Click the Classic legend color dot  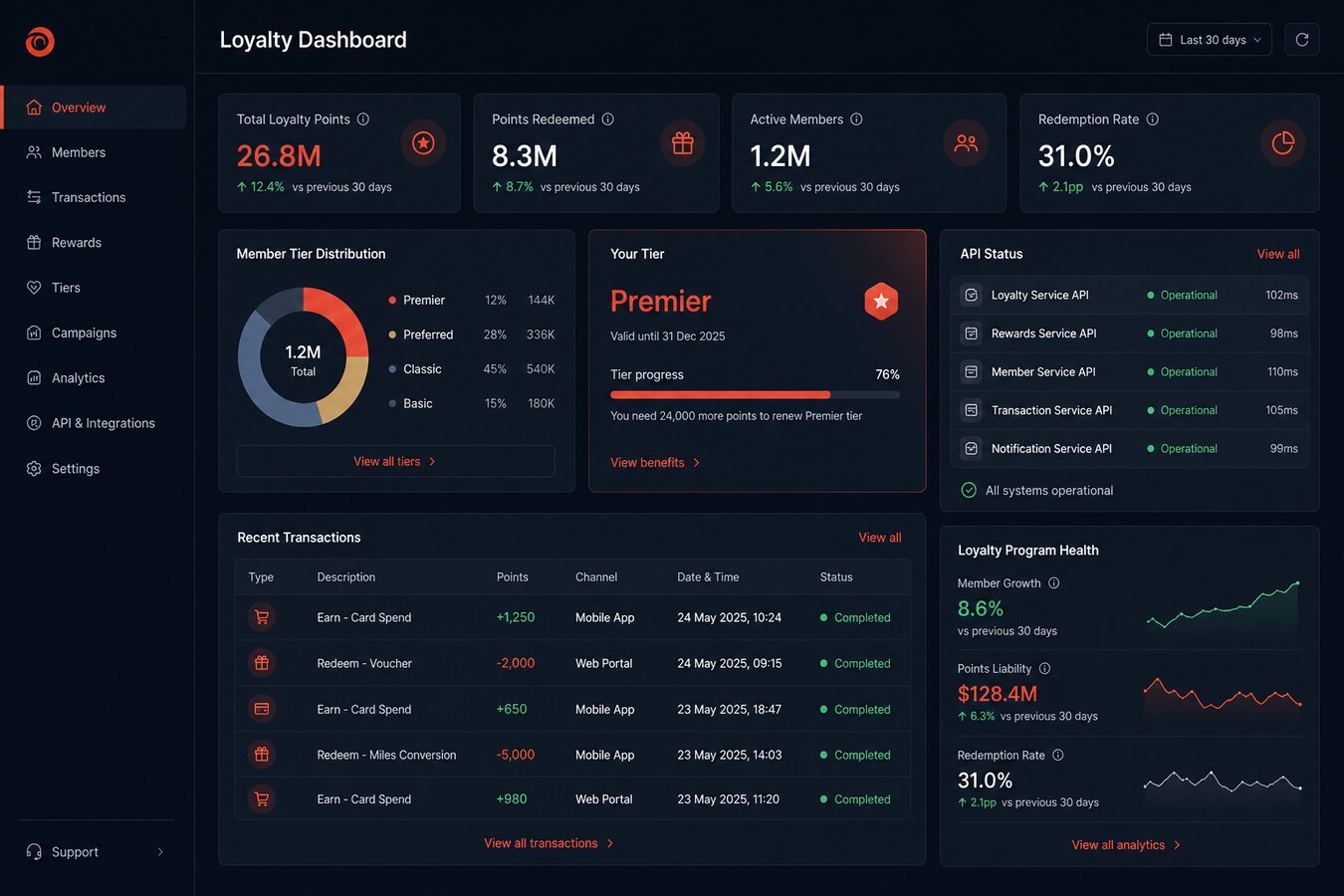392,369
